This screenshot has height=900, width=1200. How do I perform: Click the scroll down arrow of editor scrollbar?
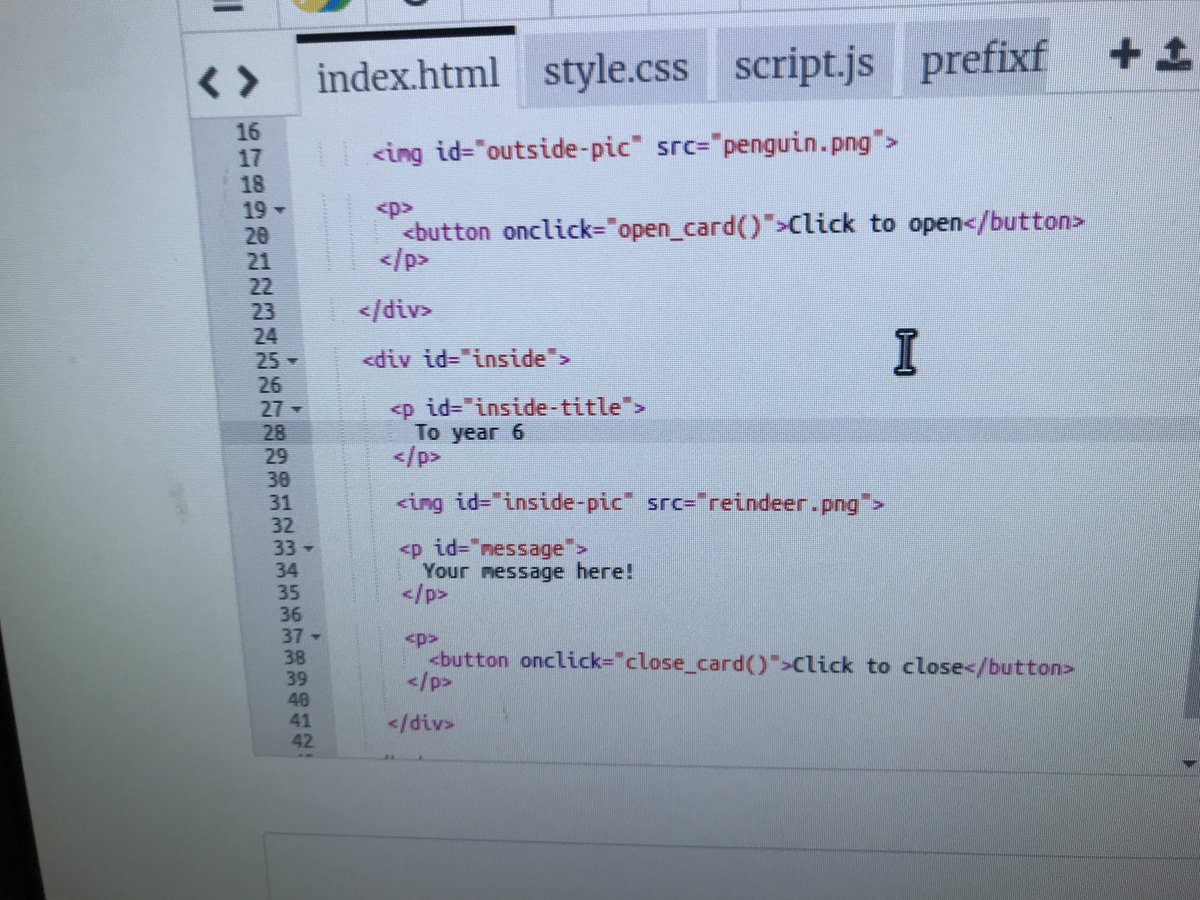(1189, 764)
